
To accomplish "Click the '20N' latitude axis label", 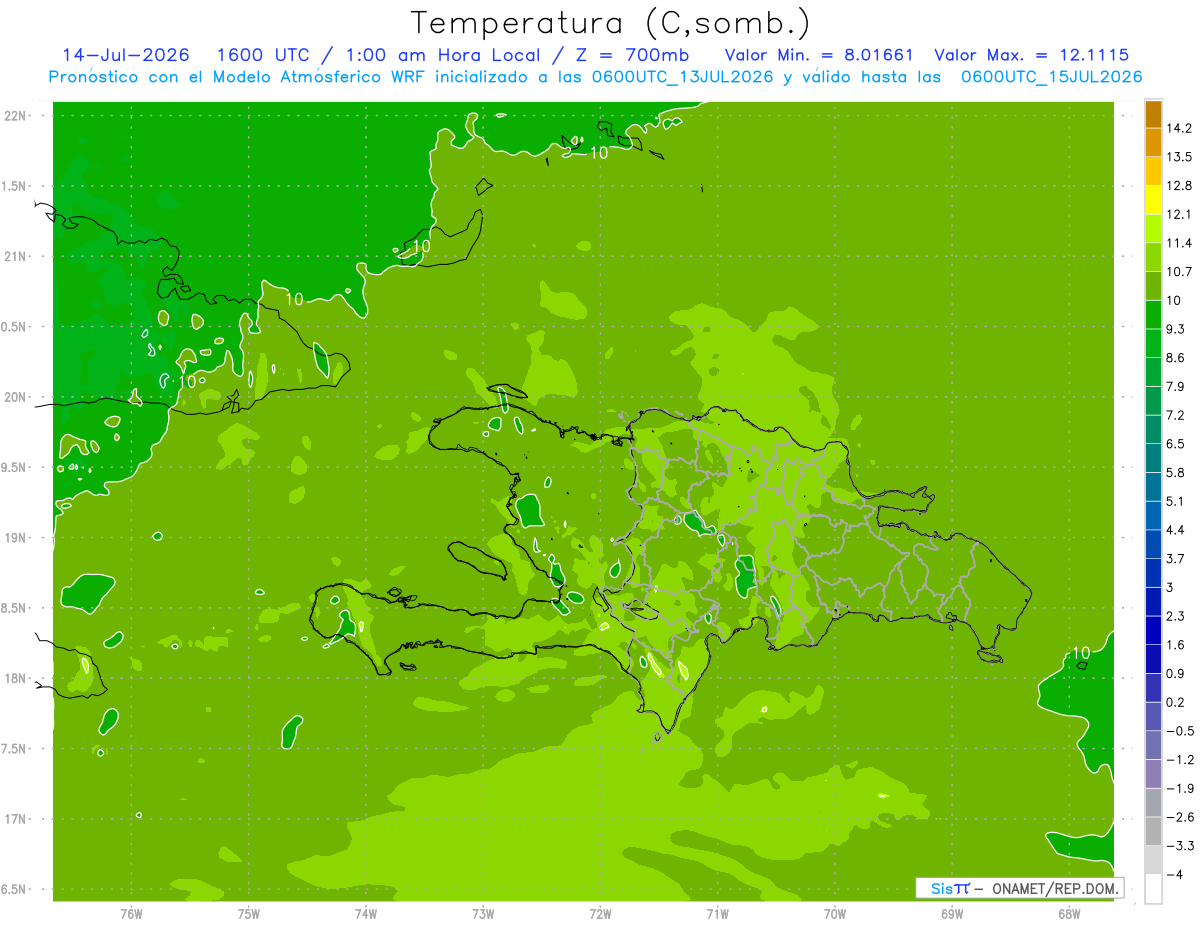I will pos(16,397).
